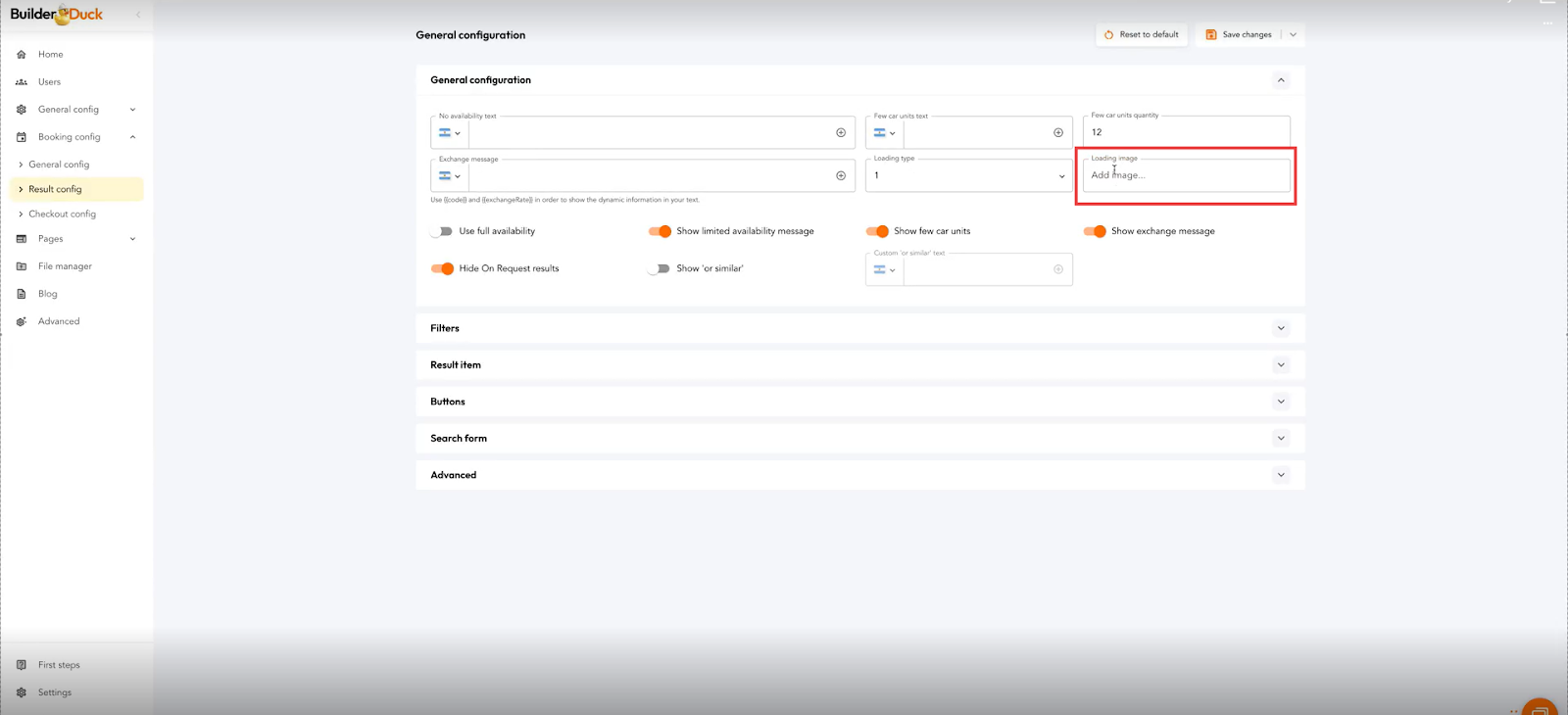Expand the Filters section
The height and width of the screenshot is (715, 1568).
tap(859, 328)
